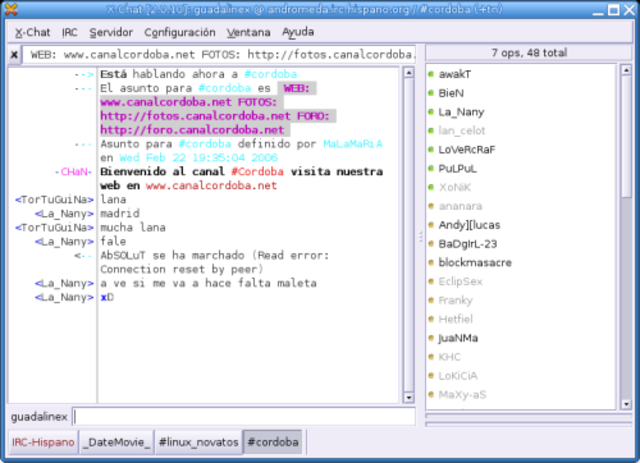Click the green op icon beside awakT
Viewport: 640px width, 463px height.
click(431, 74)
